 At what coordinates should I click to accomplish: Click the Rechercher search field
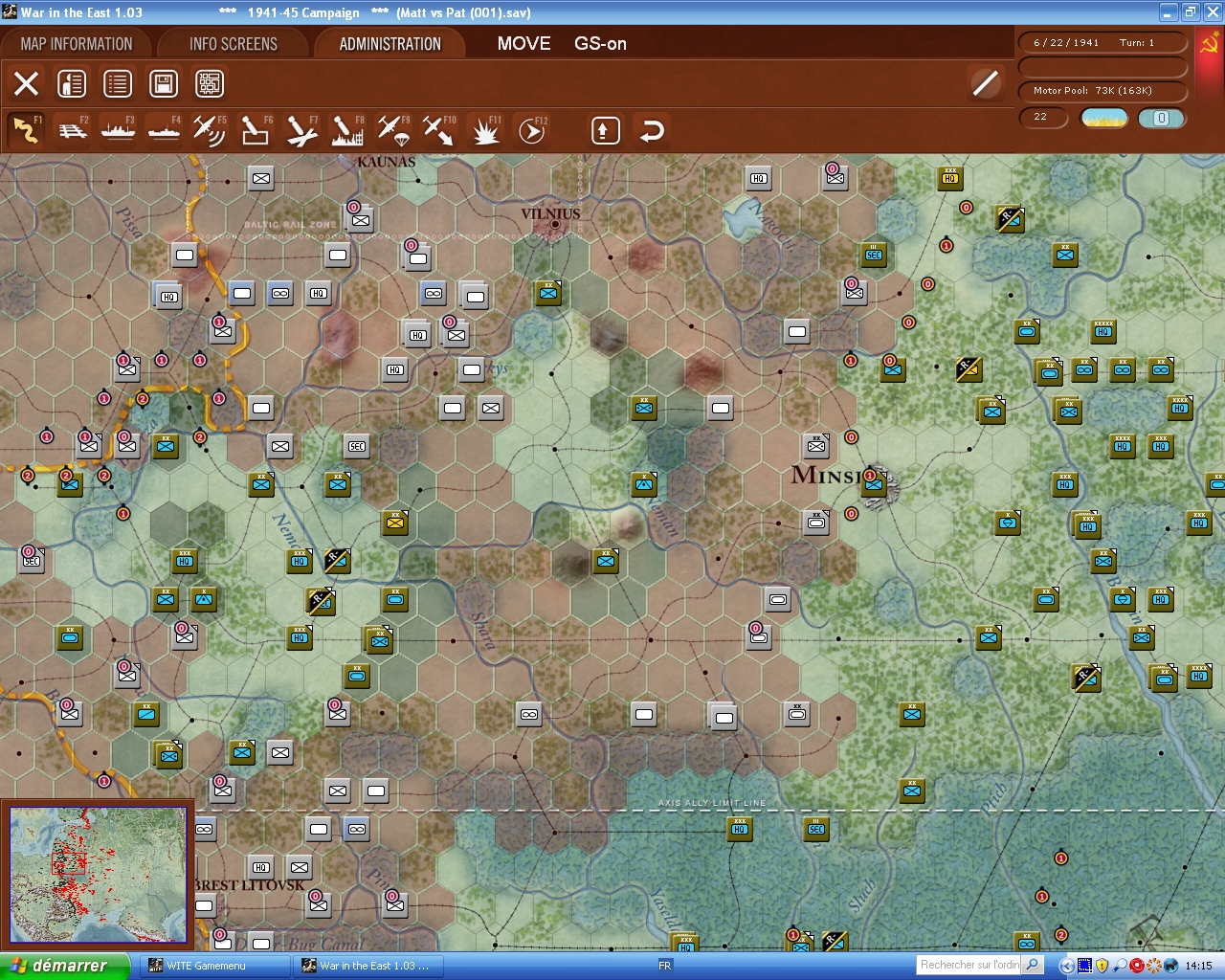pyautogui.click(x=969, y=965)
